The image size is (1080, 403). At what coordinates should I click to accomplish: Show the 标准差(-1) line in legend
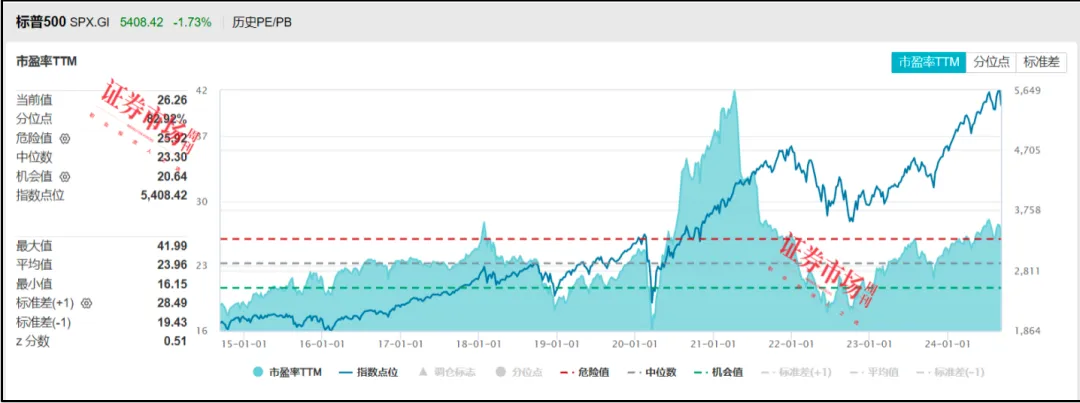tap(950, 372)
